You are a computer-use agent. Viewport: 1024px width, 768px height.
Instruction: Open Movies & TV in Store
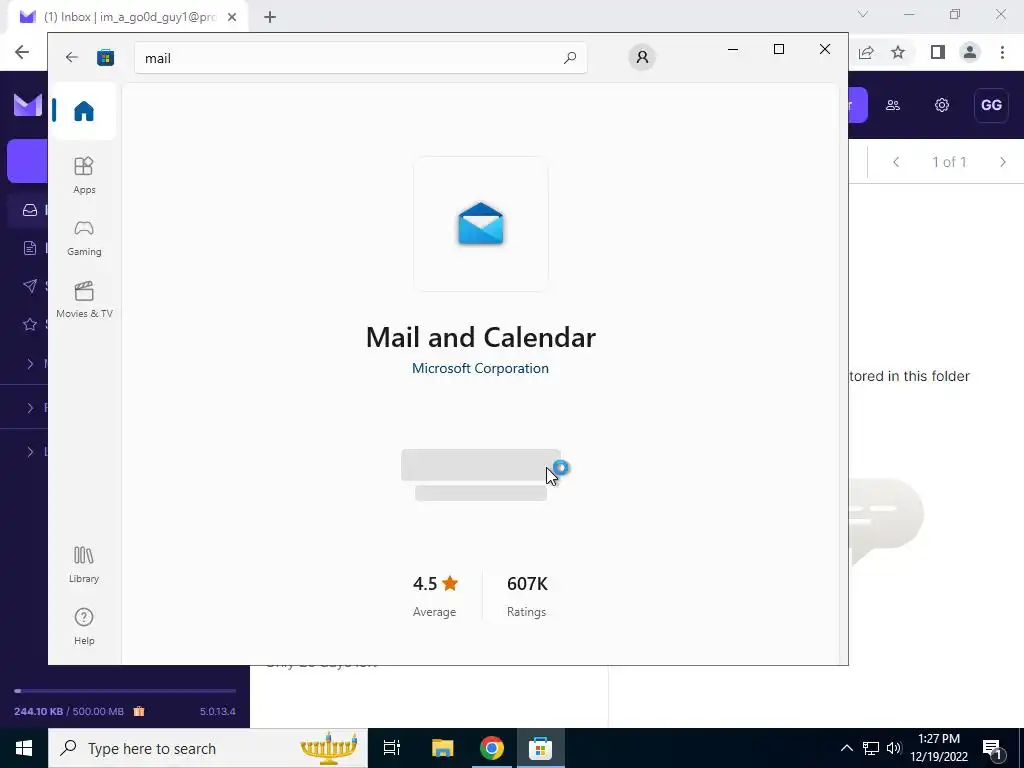[84, 300]
